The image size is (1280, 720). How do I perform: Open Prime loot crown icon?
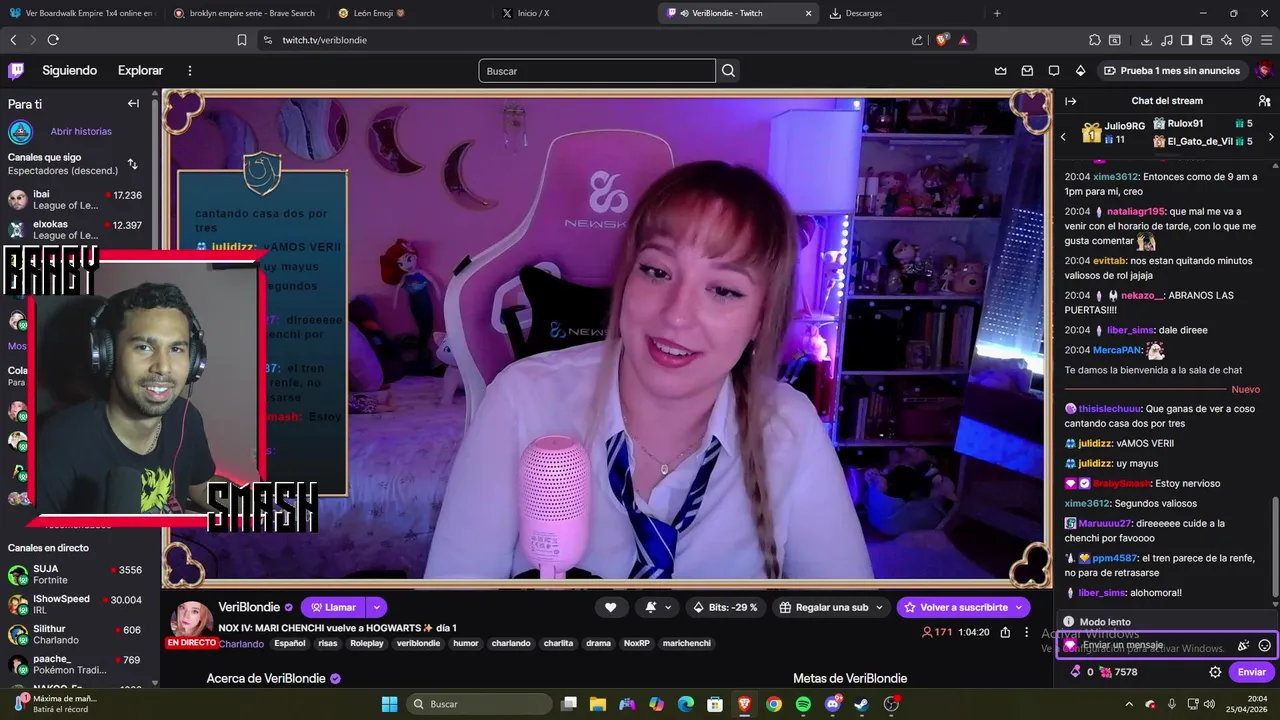(x=1000, y=71)
